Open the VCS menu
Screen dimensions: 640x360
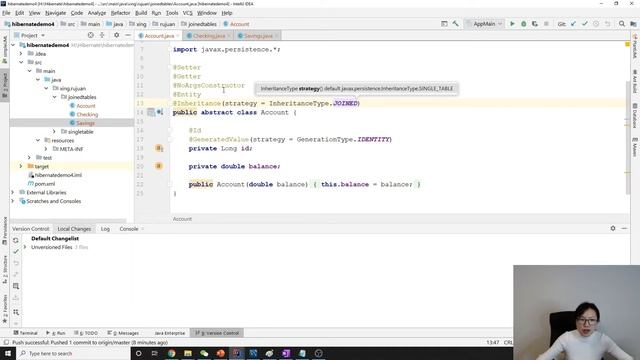coord(187,13)
